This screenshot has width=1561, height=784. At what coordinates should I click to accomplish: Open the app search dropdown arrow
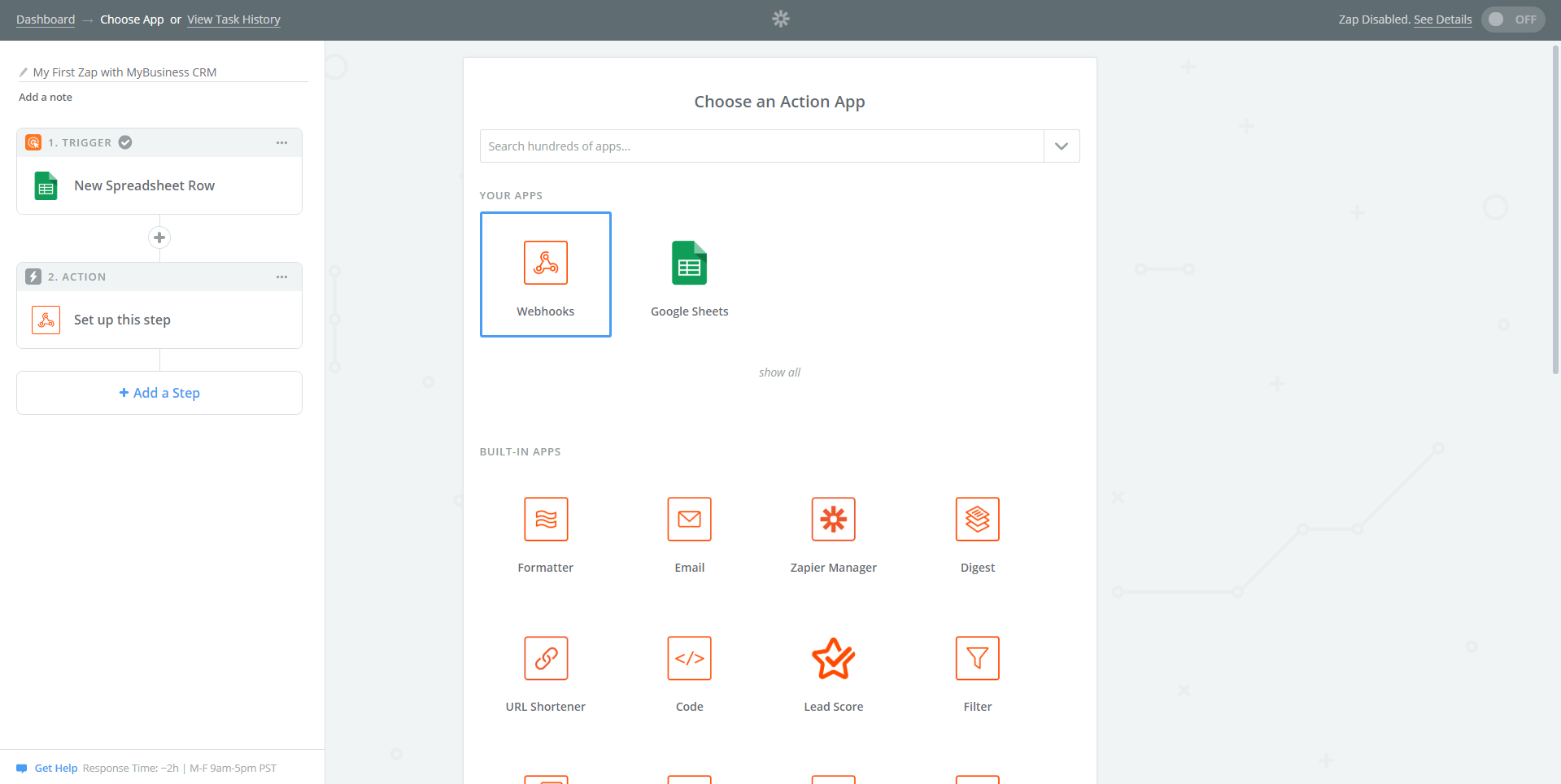[x=1062, y=146]
